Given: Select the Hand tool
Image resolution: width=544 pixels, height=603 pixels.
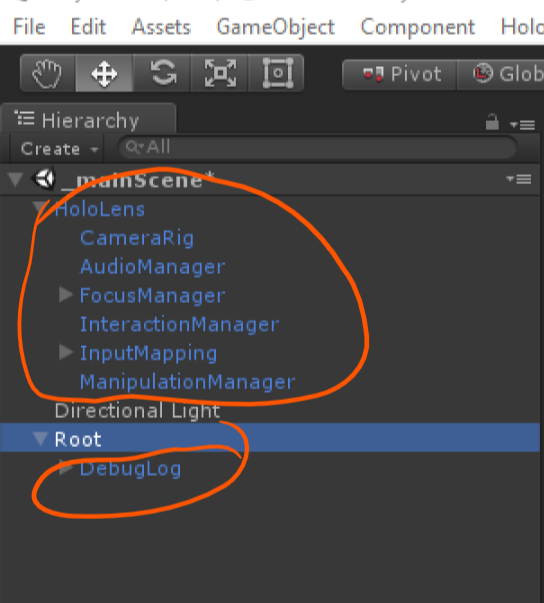Looking at the screenshot, I should (x=48, y=73).
